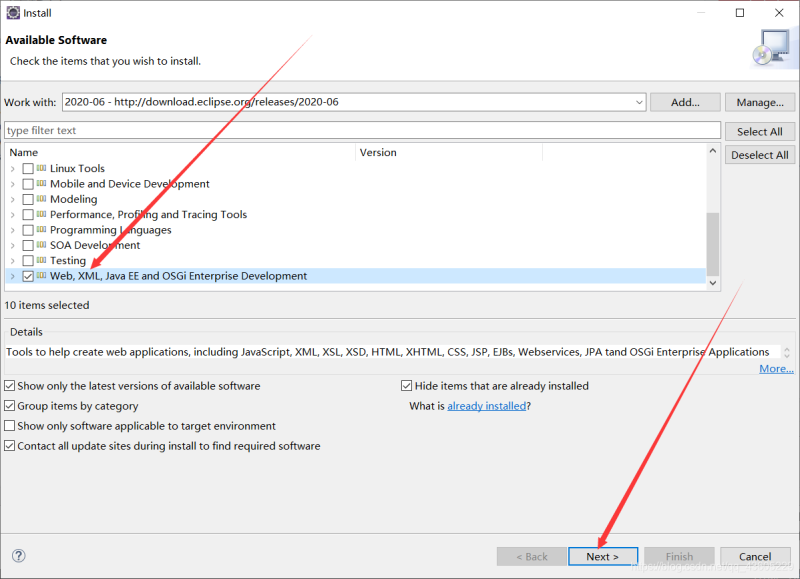
Task: Open help via the question mark icon
Action: pos(18,556)
